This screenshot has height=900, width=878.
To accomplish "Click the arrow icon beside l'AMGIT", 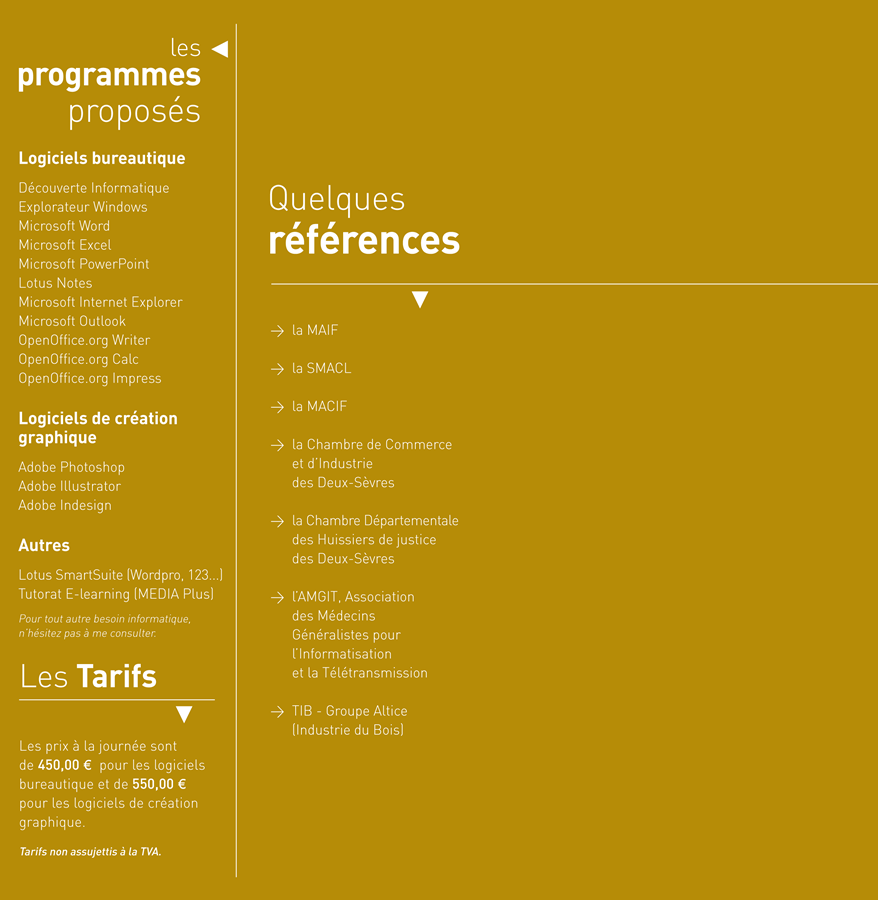I will [x=277, y=598].
